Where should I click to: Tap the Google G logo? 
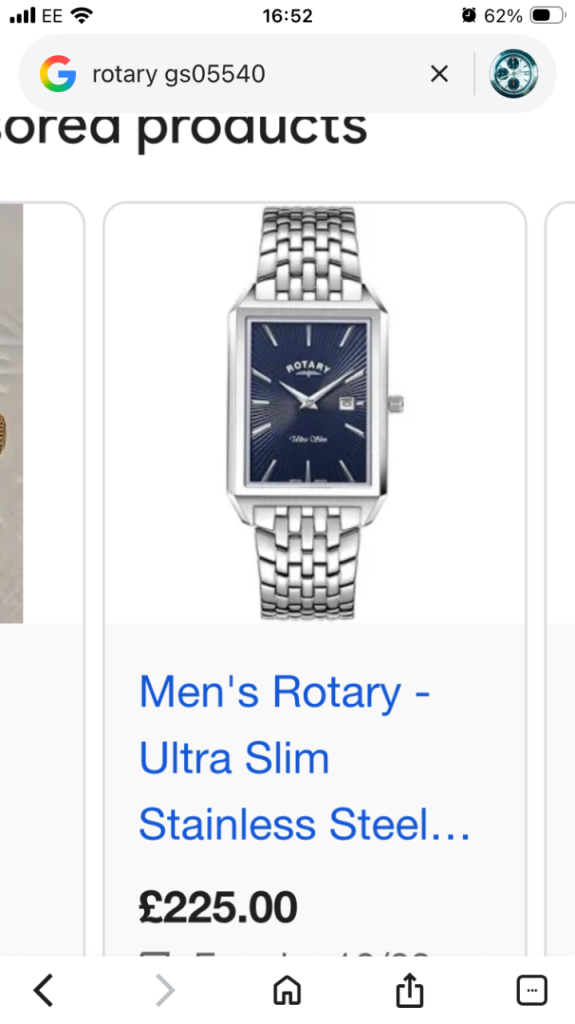[58, 74]
